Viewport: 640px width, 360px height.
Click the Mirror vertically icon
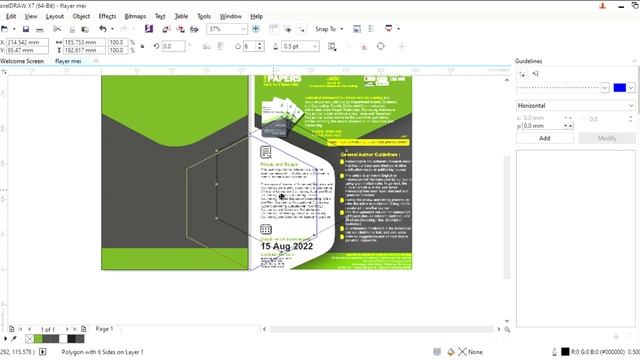click(220, 46)
